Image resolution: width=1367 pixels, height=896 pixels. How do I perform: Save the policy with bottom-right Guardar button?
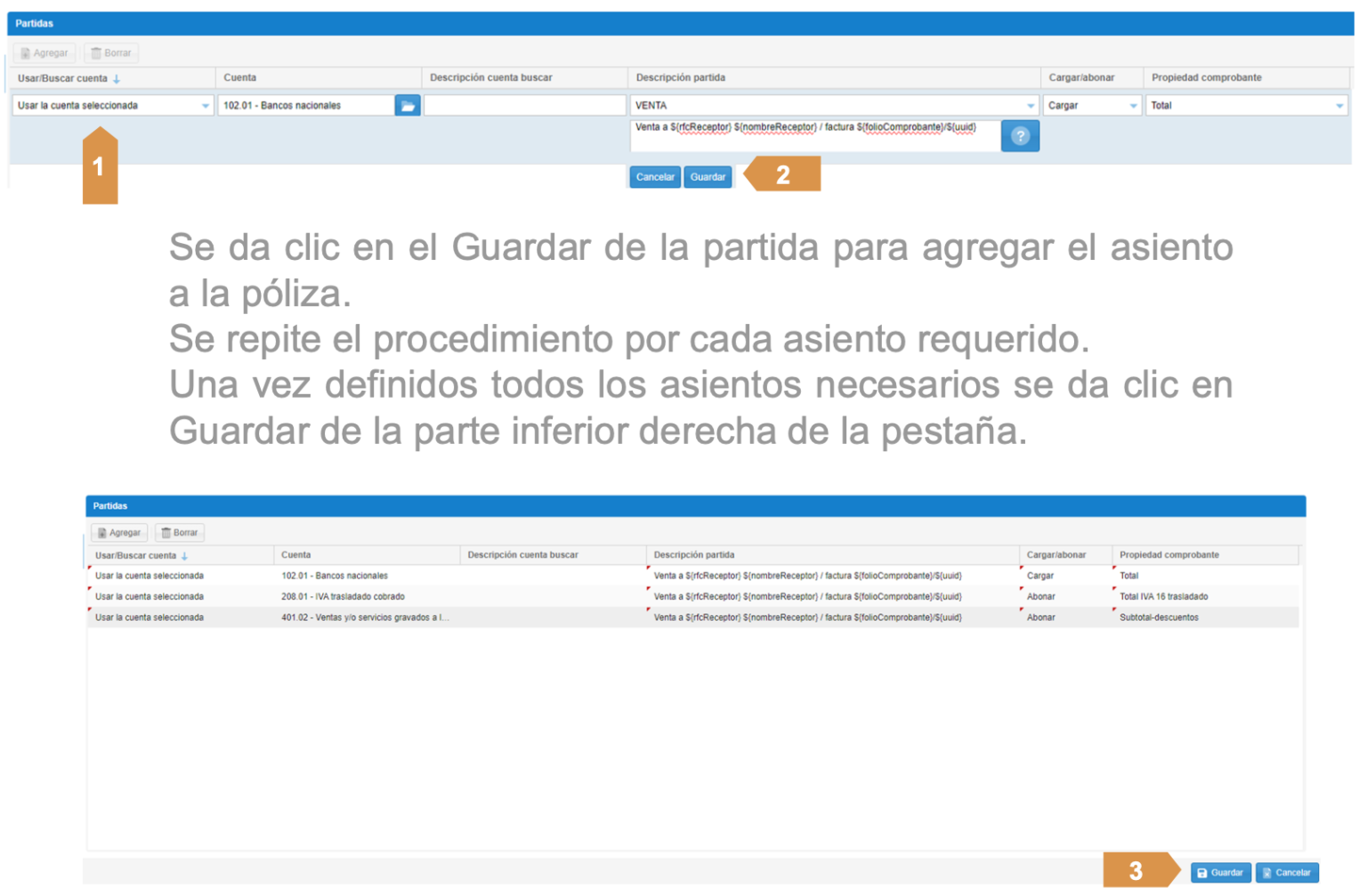click(1220, 873)
